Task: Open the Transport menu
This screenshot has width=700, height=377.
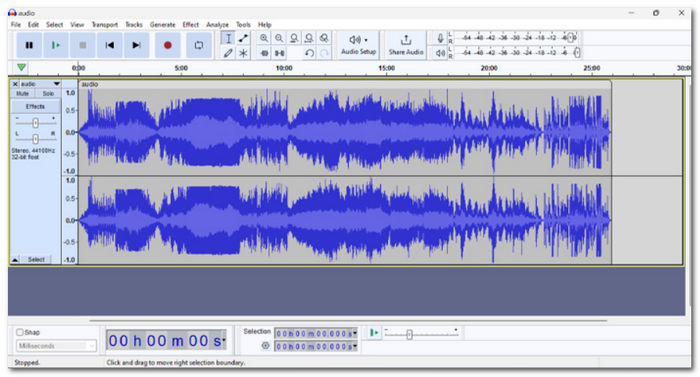Action: pyautogui.click(x=104, y=25)
